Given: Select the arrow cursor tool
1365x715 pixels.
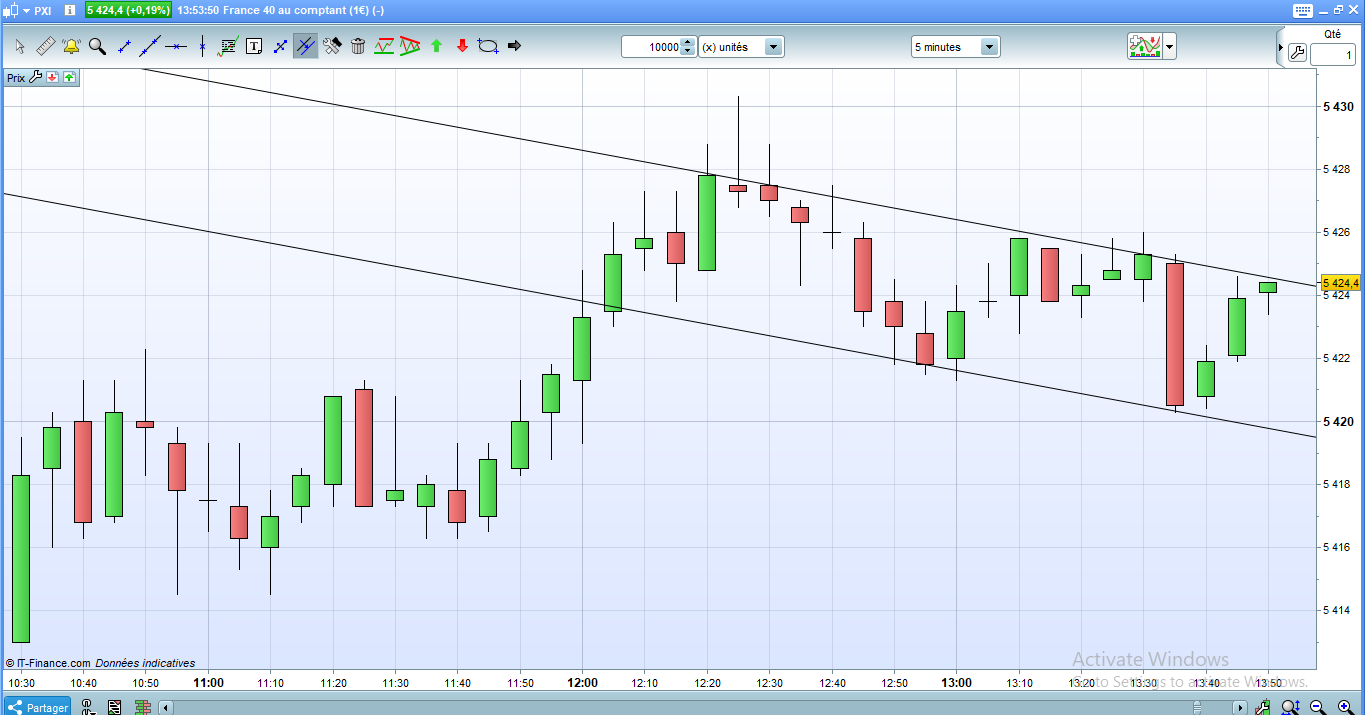Looking at the screenshot, I should pos(19,46).
